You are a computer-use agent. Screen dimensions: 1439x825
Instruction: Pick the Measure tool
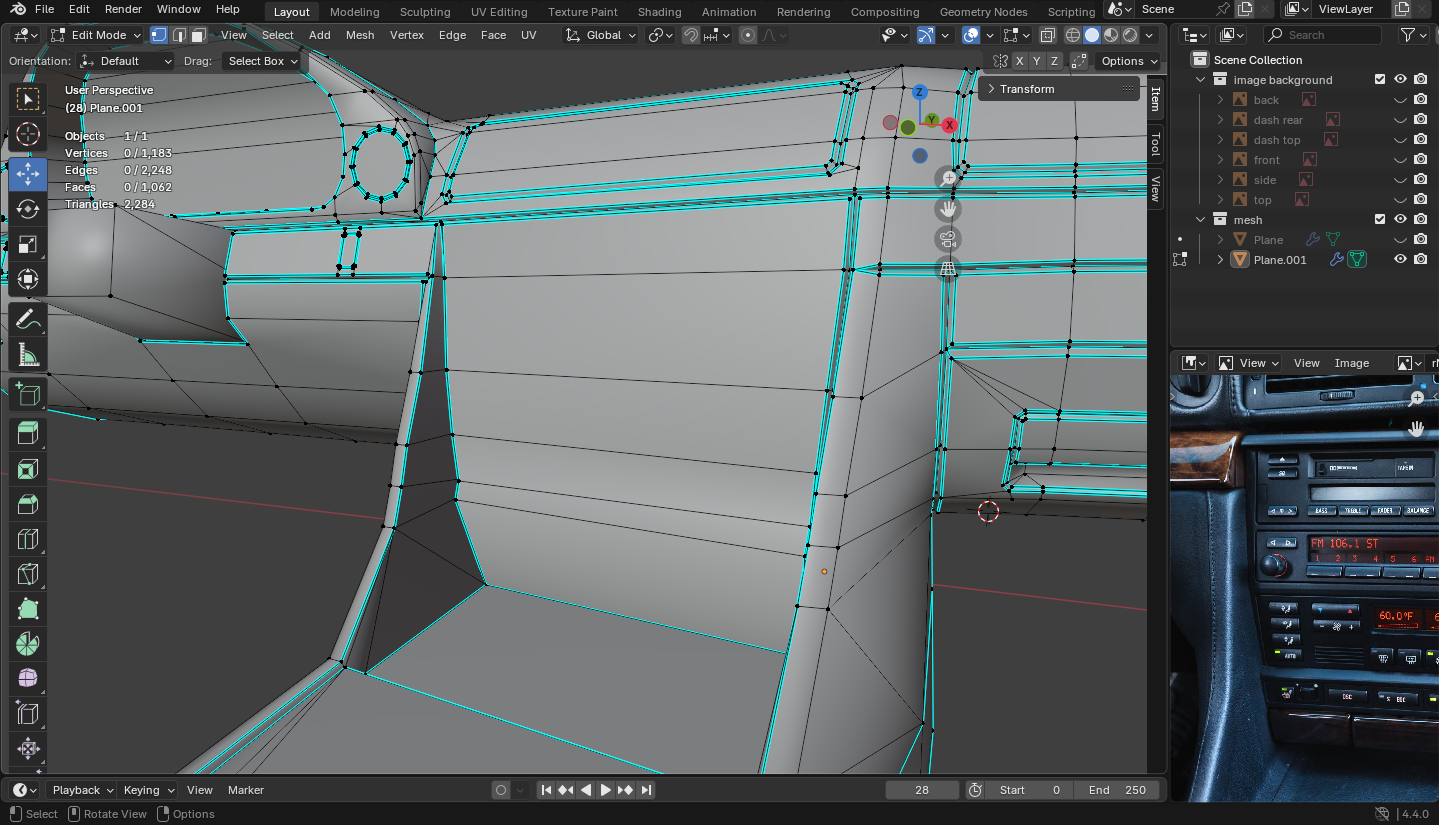click(x=28, y=355)
